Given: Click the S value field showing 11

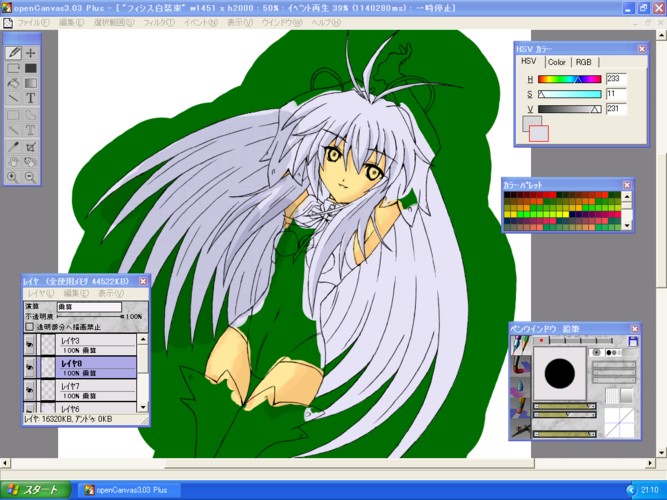Looking at the screenshot, I should coord(616,94).
